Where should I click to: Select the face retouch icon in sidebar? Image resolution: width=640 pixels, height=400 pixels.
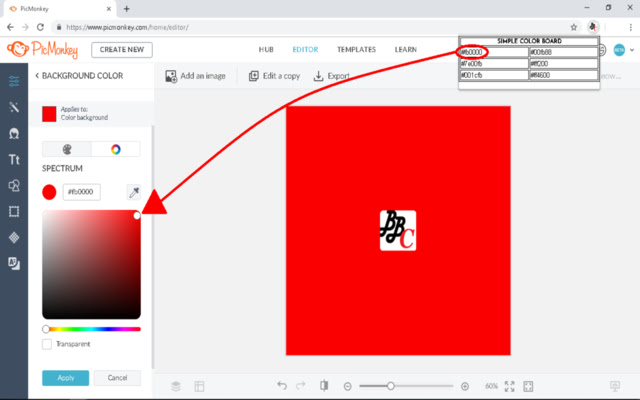[x=14, y=133]
